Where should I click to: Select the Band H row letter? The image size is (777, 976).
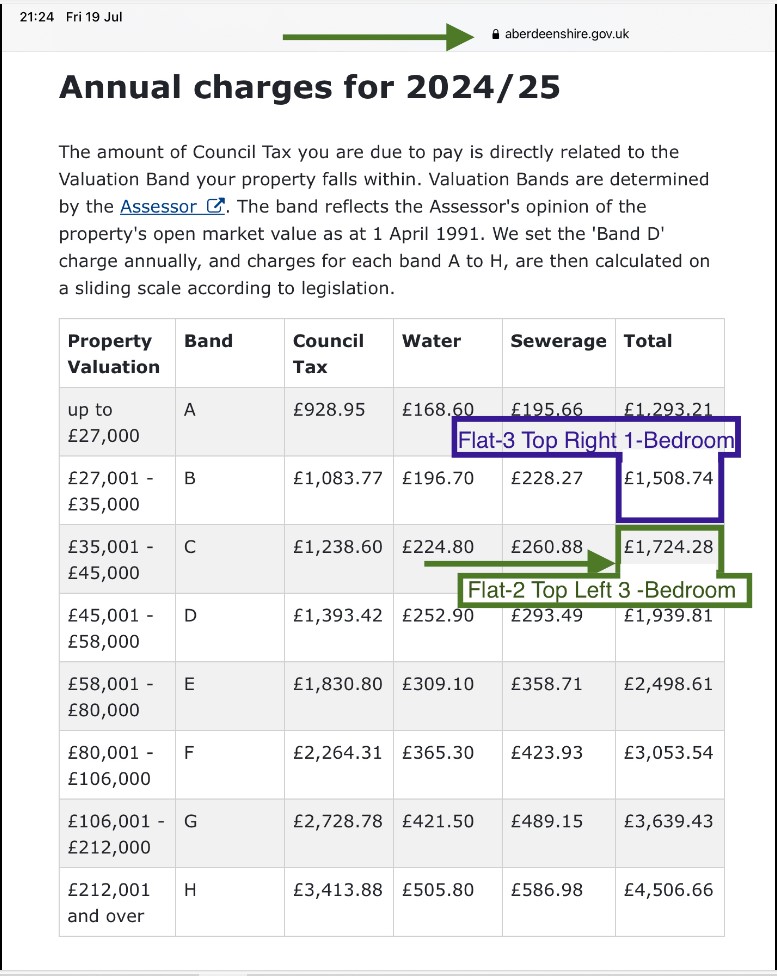click(x=190, y=890)
